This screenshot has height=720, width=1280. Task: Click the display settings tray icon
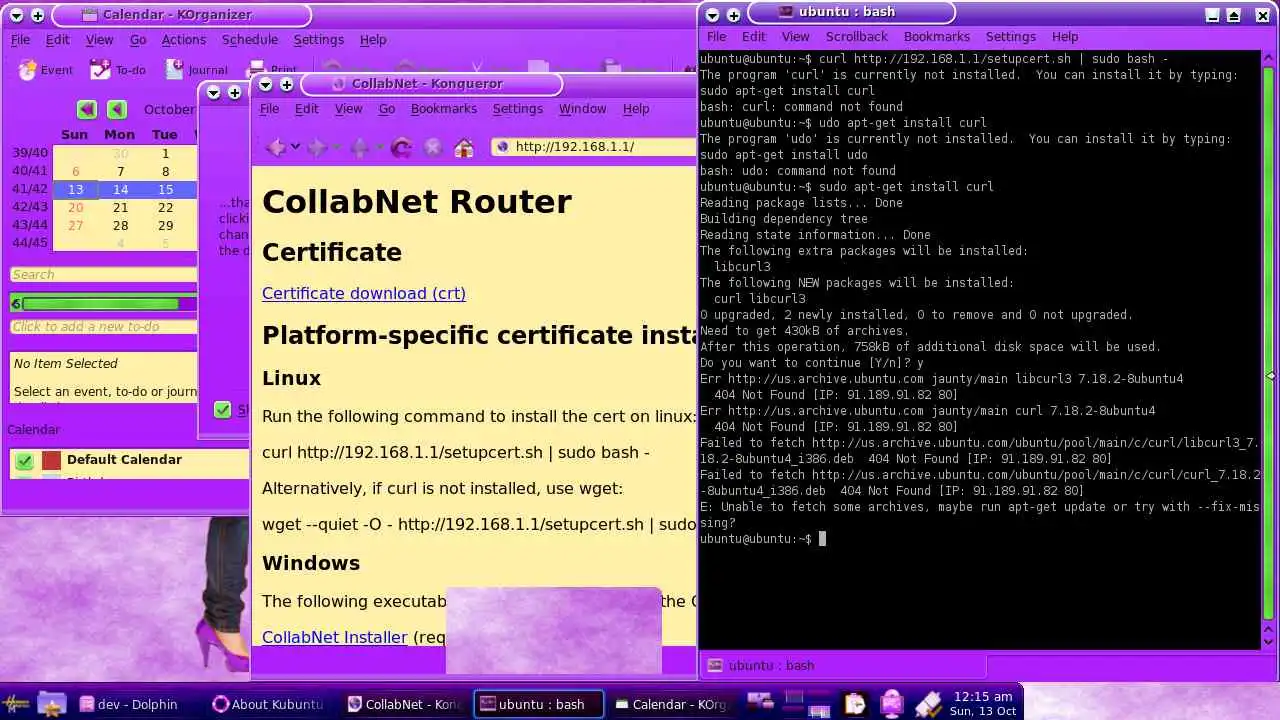click(760, 700)
